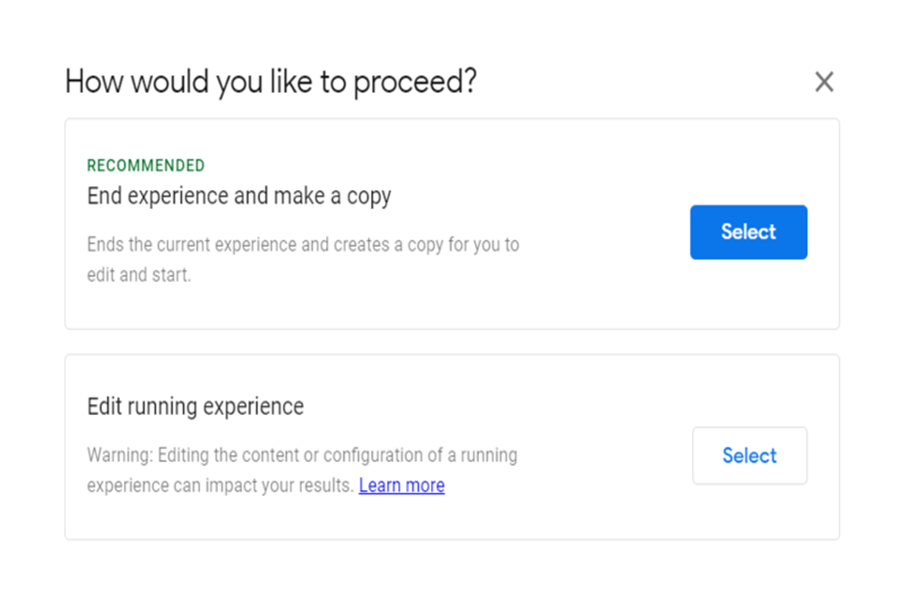Choose to edit the running experience
The image size is (900, 600).
(750, 455)
